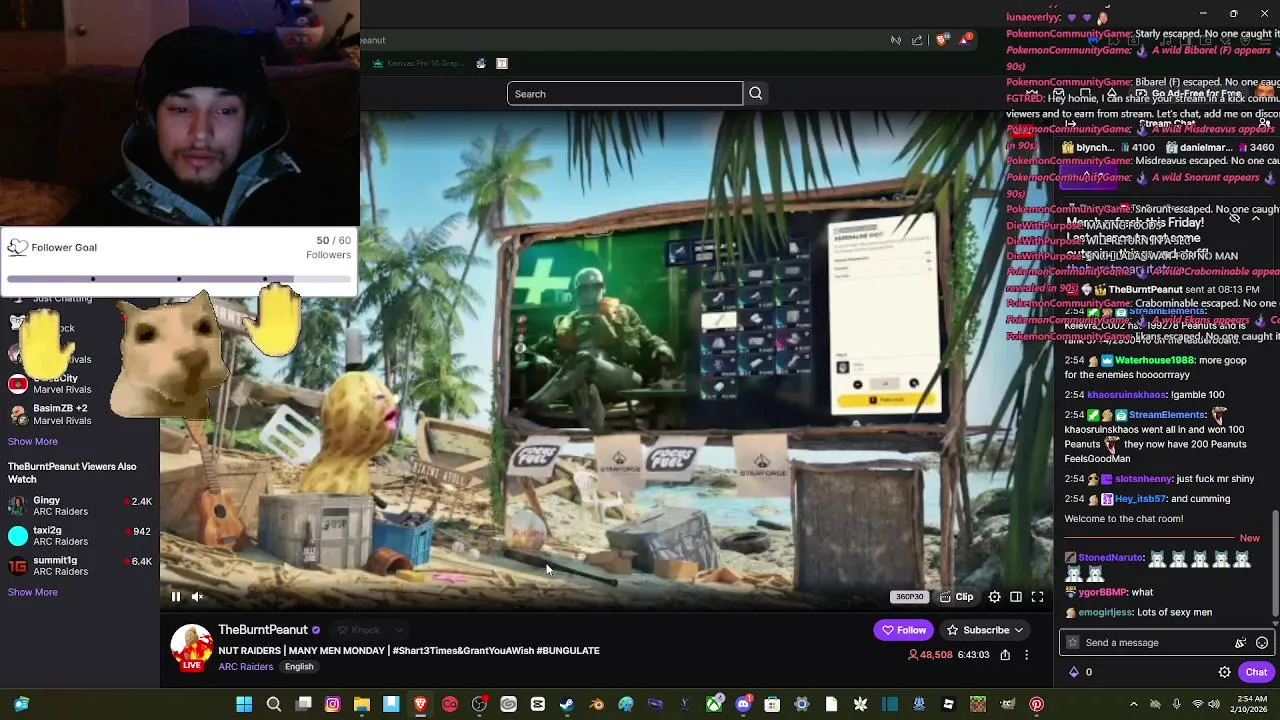Open Instagram from the taskbar
The height and width of the screenshot is (720, 1280).
(x=333, y=704)
